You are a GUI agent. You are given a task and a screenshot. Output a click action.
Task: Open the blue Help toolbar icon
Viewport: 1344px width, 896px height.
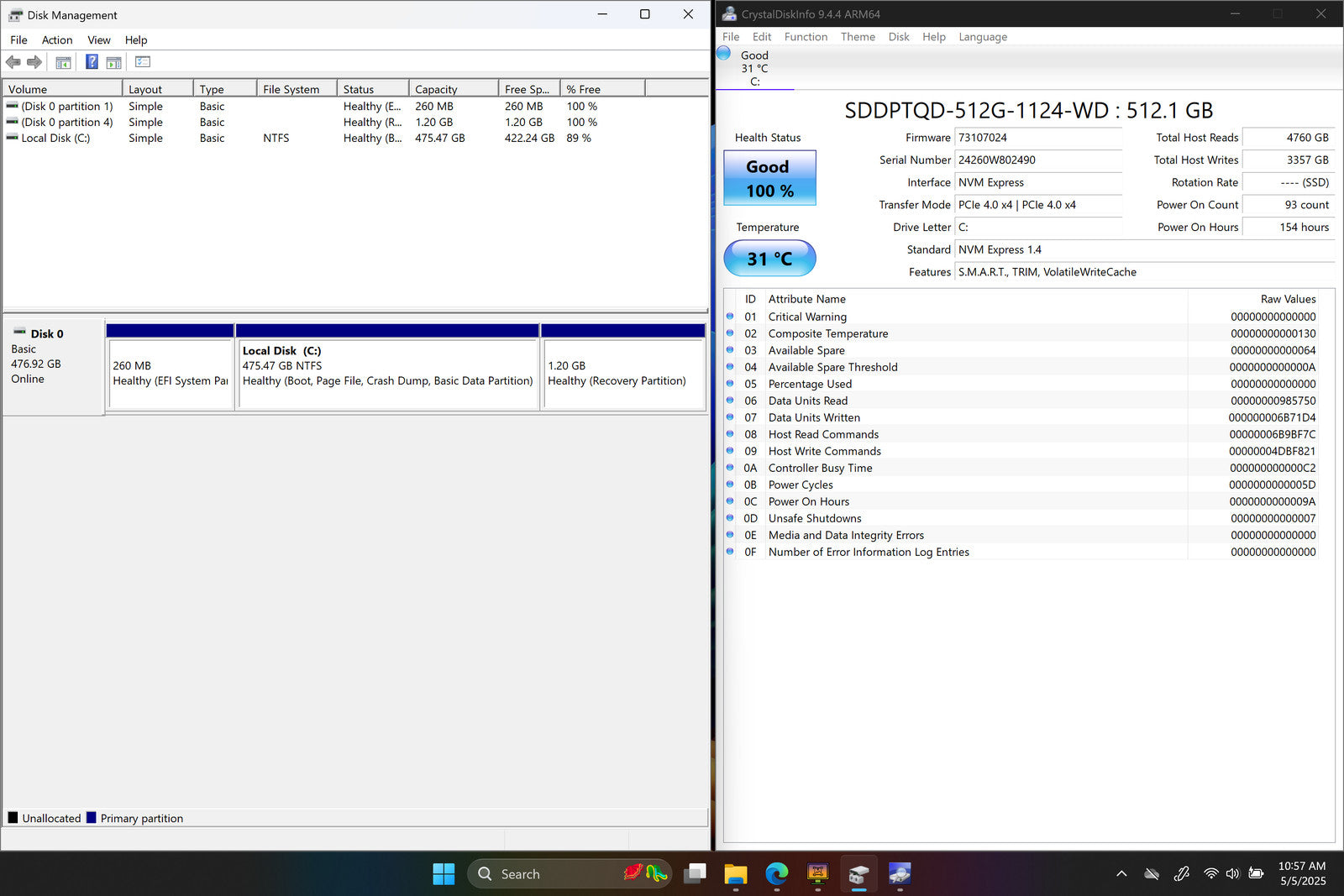tap(92, 62)
